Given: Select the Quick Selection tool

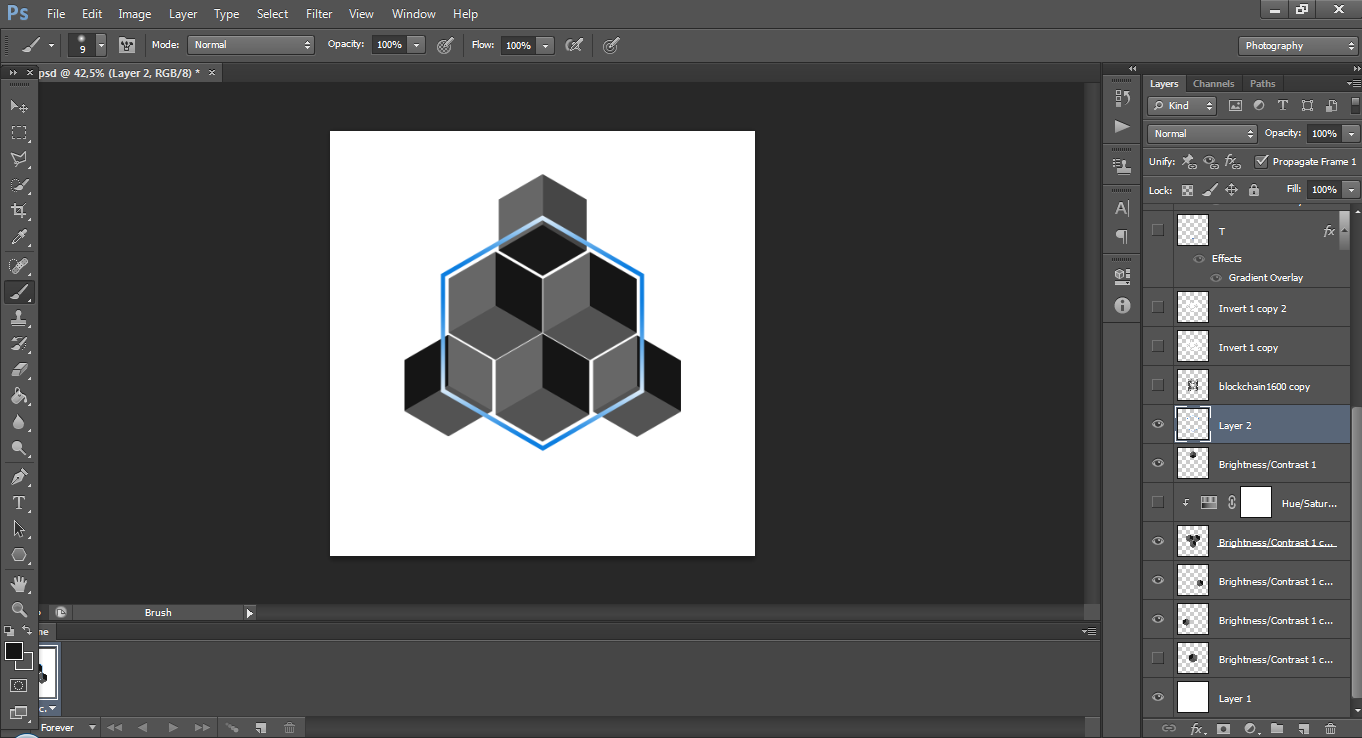Looking at the screenshot, I should tap(18, 185).
